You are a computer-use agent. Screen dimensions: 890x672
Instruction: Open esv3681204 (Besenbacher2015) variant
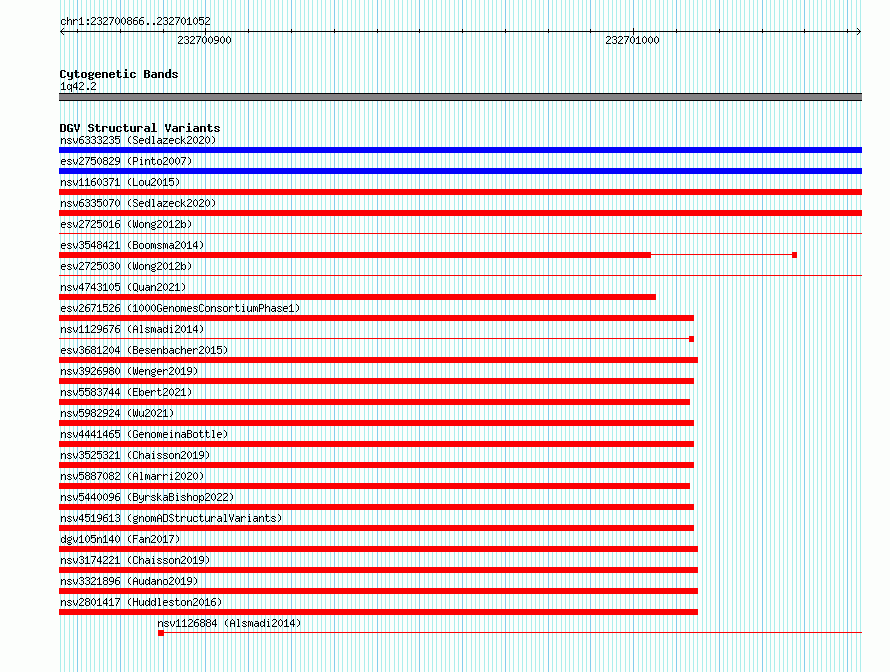pyautogui.click(x=144, y=350)
